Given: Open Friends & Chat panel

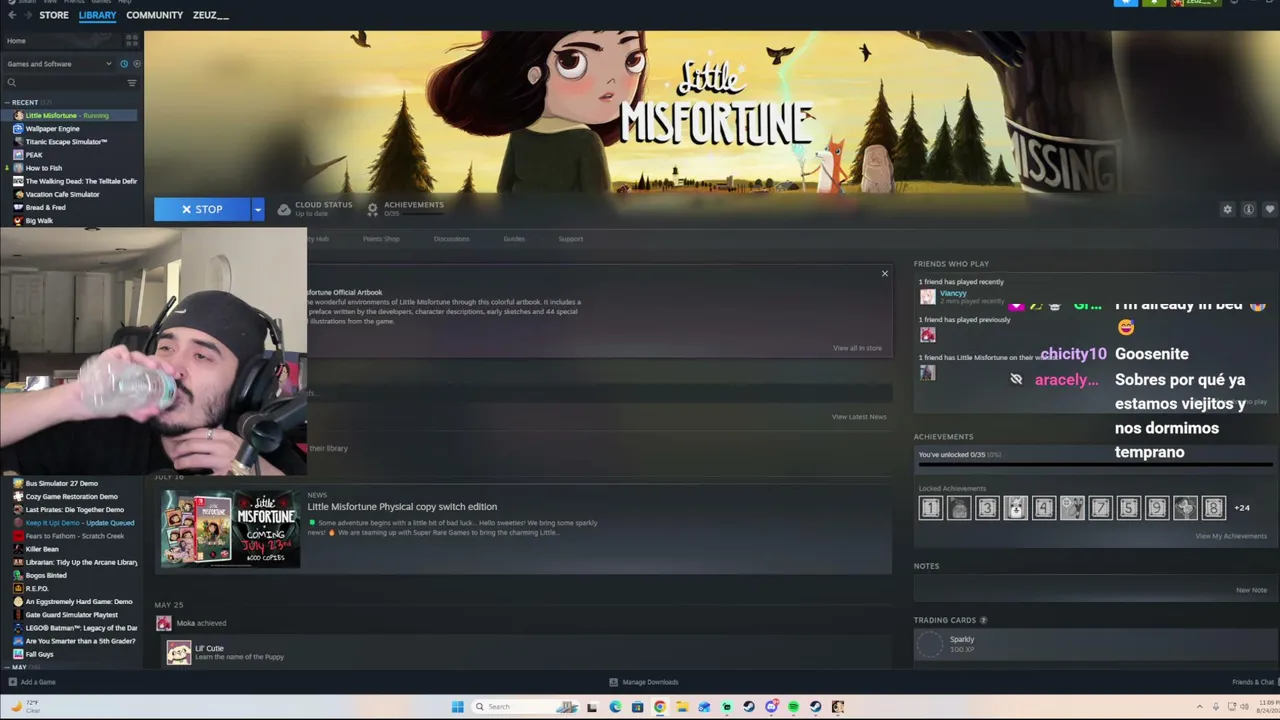Looking at the screenshot, I should [x=1253, y=682].
